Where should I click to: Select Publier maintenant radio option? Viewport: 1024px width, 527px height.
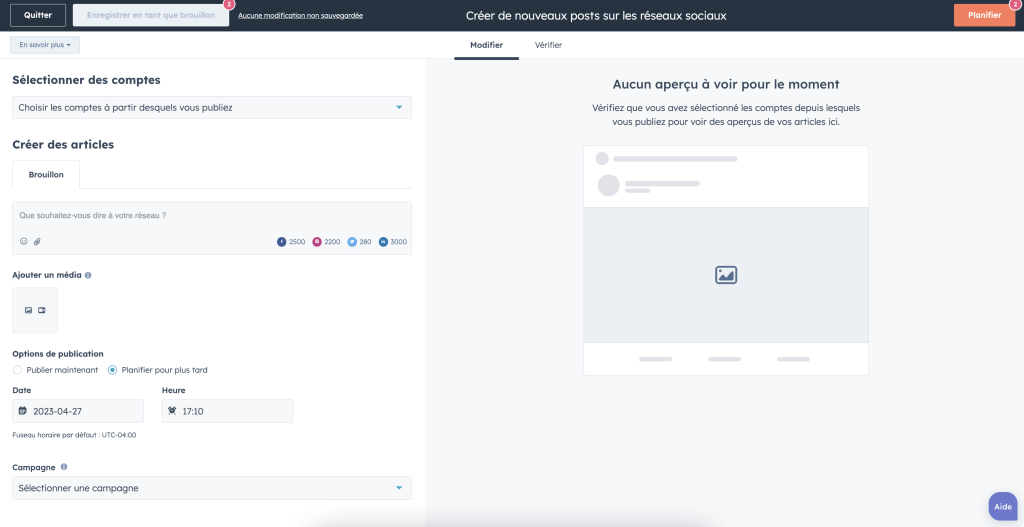18,370
